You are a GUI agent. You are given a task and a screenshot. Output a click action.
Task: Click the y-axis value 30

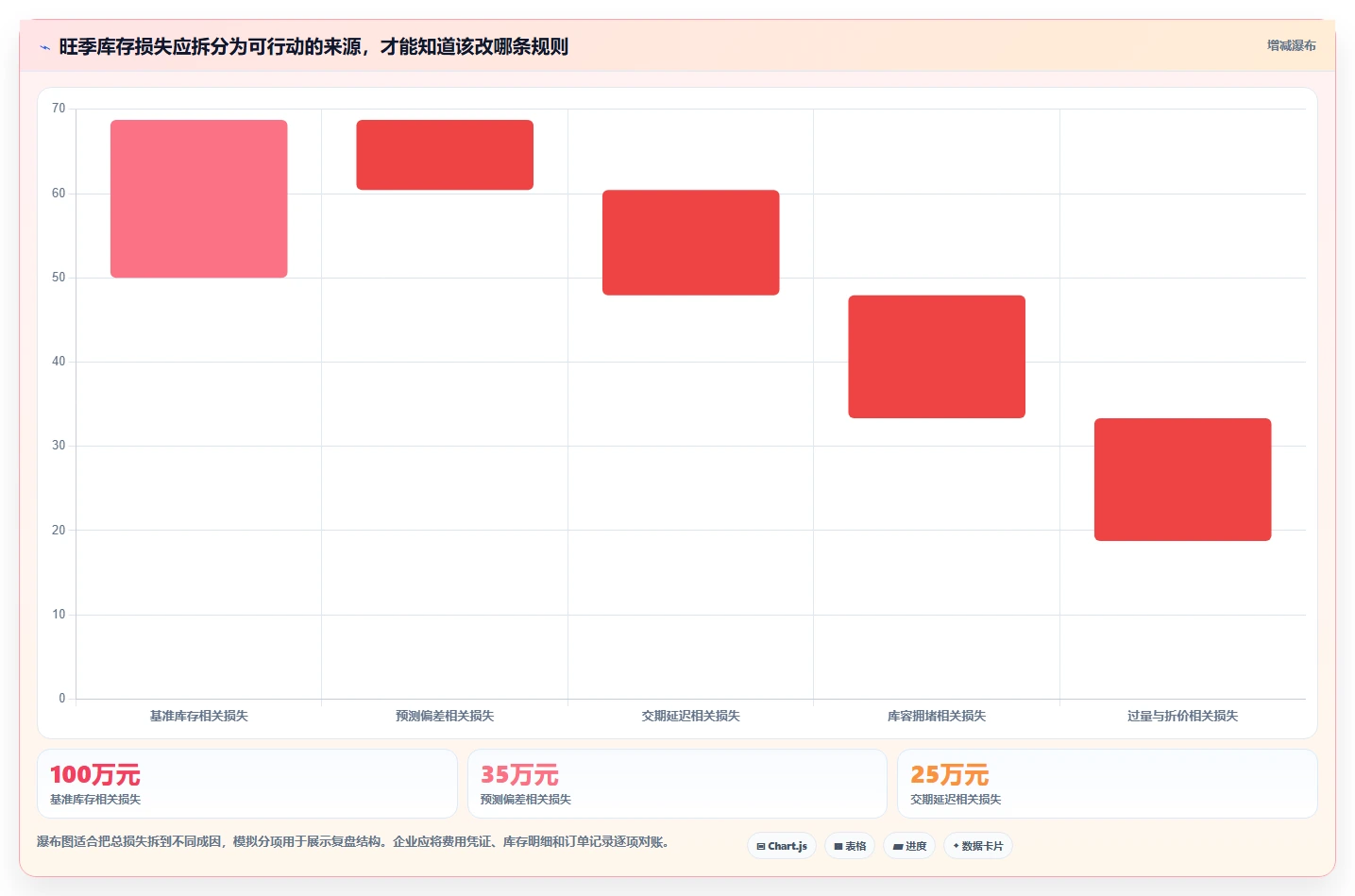59,446
